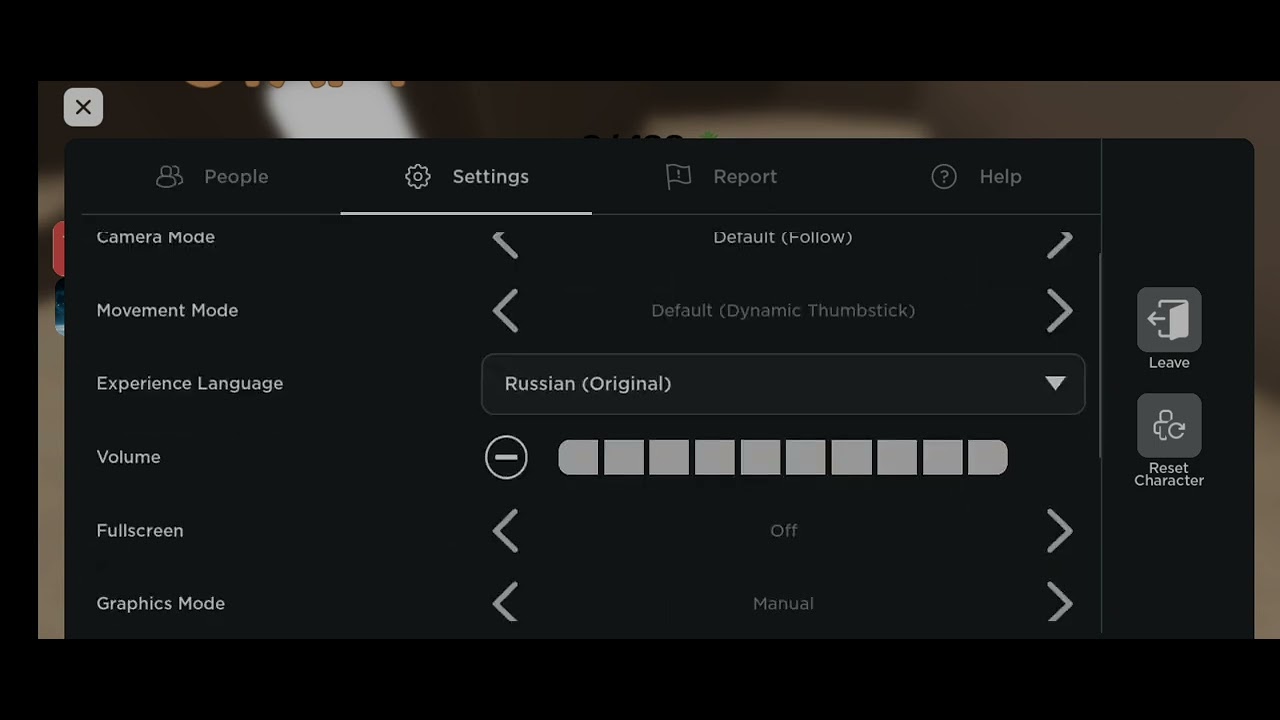Select previous Graphics Mode option
This screenshot has width=1280, height=720.
coord(506,604)
